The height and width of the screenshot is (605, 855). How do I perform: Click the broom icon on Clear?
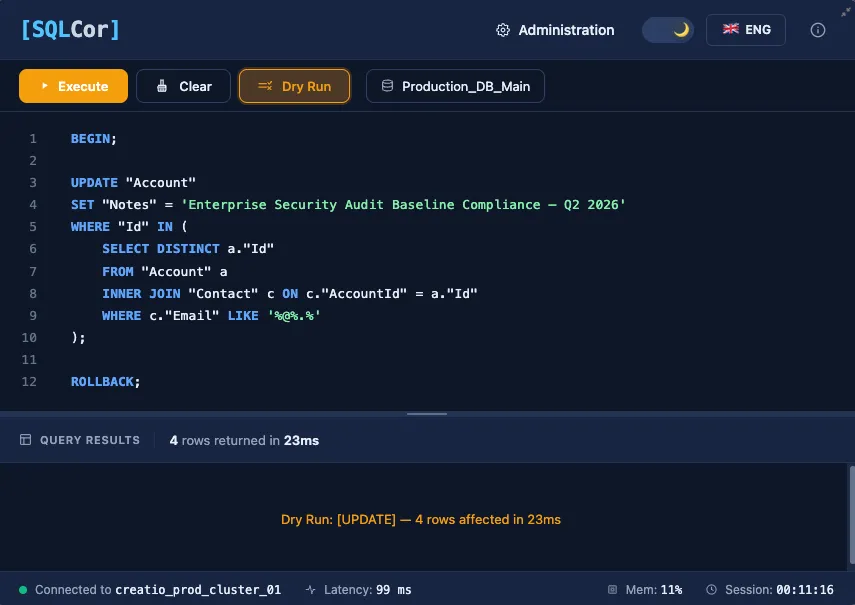point(162,86)
